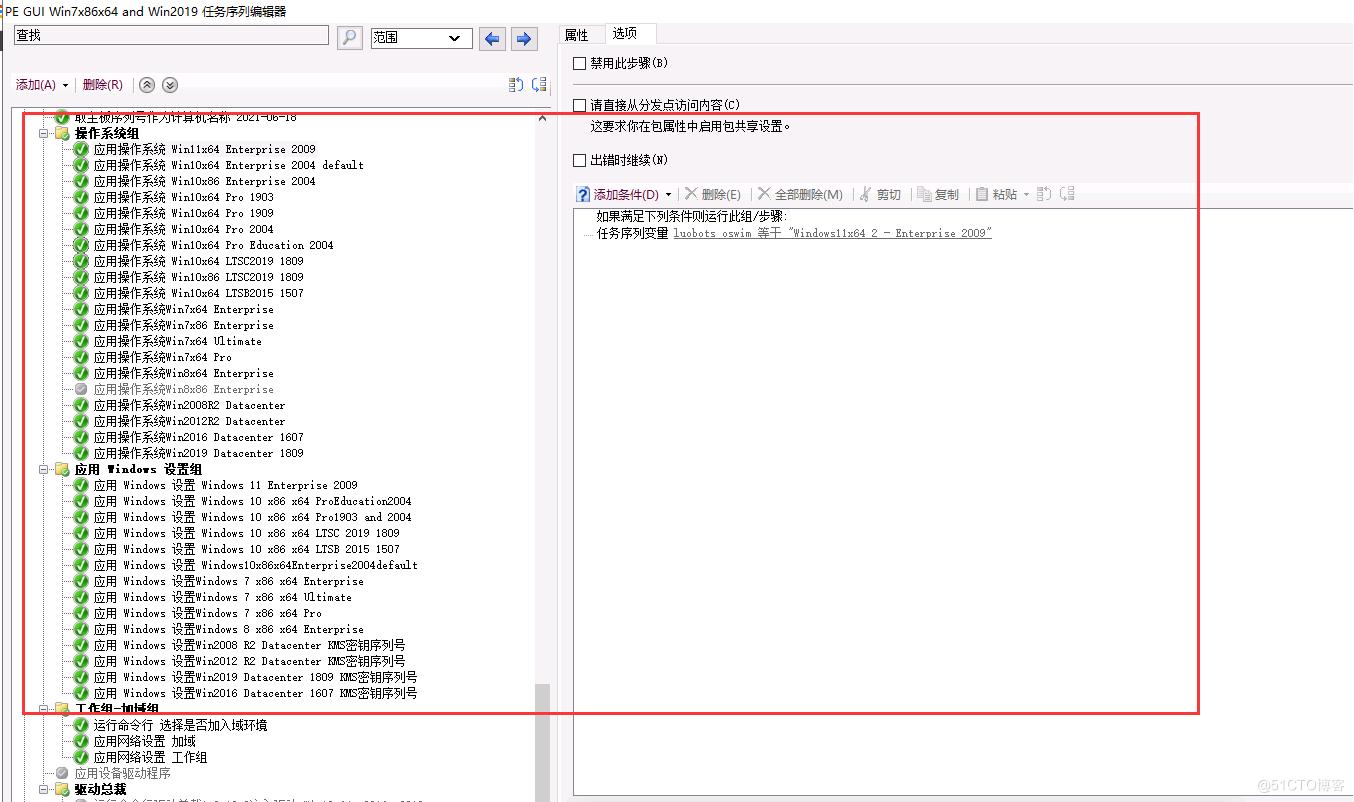Click the 剪切 scissors cut icon
This screenshot has height=802, width=1354.
(868, 193)
